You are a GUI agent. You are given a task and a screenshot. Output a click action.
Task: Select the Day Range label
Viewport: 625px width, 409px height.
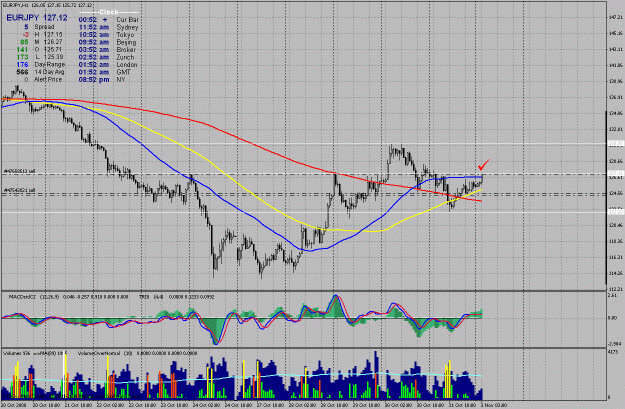(49, 65)
